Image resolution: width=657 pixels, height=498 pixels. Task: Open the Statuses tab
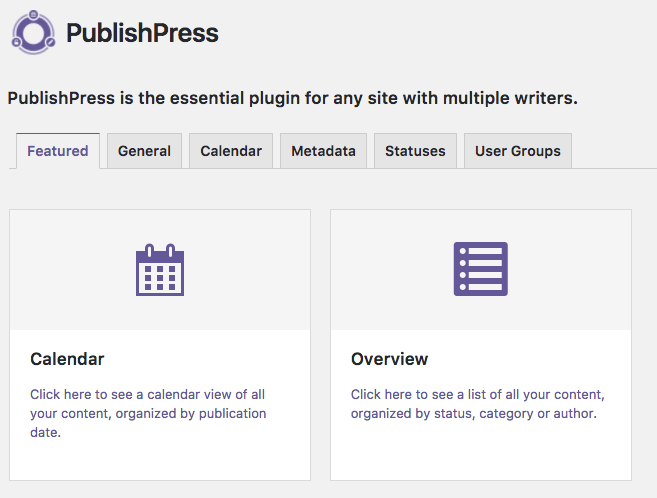tap(415, 151)
